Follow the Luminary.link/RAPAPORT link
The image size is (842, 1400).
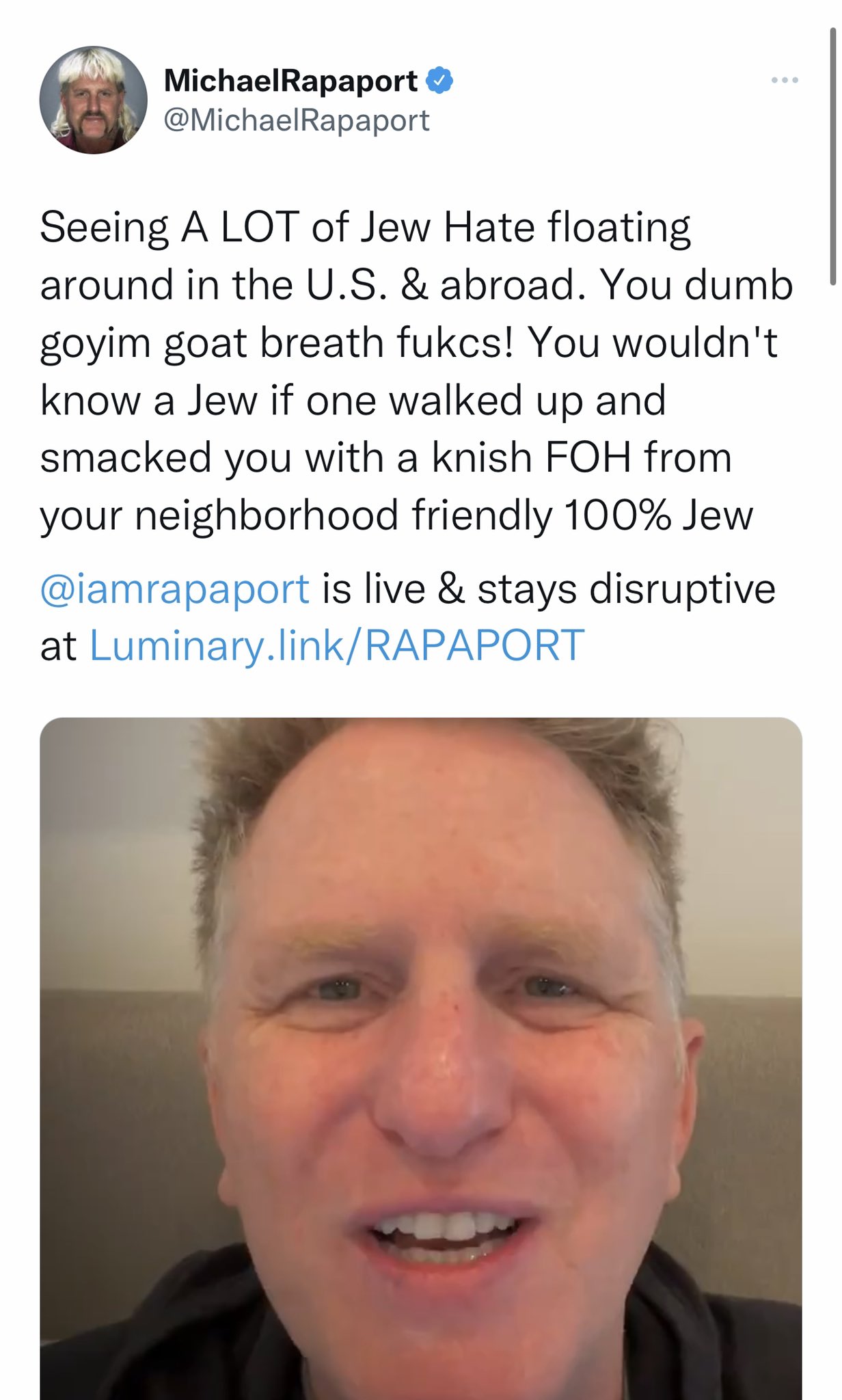point(337,645)
